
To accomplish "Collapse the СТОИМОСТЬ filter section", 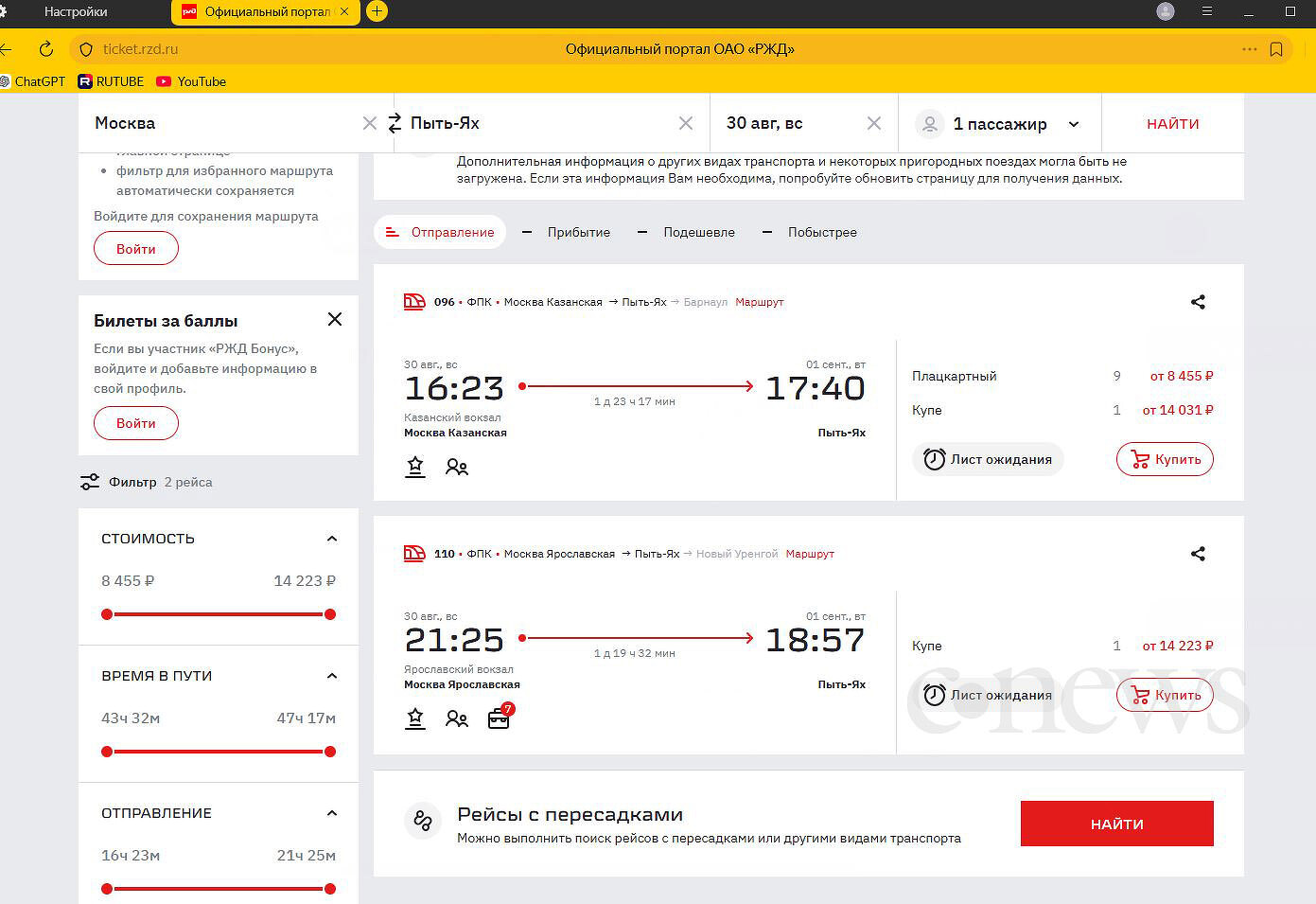I will (332, 539).
